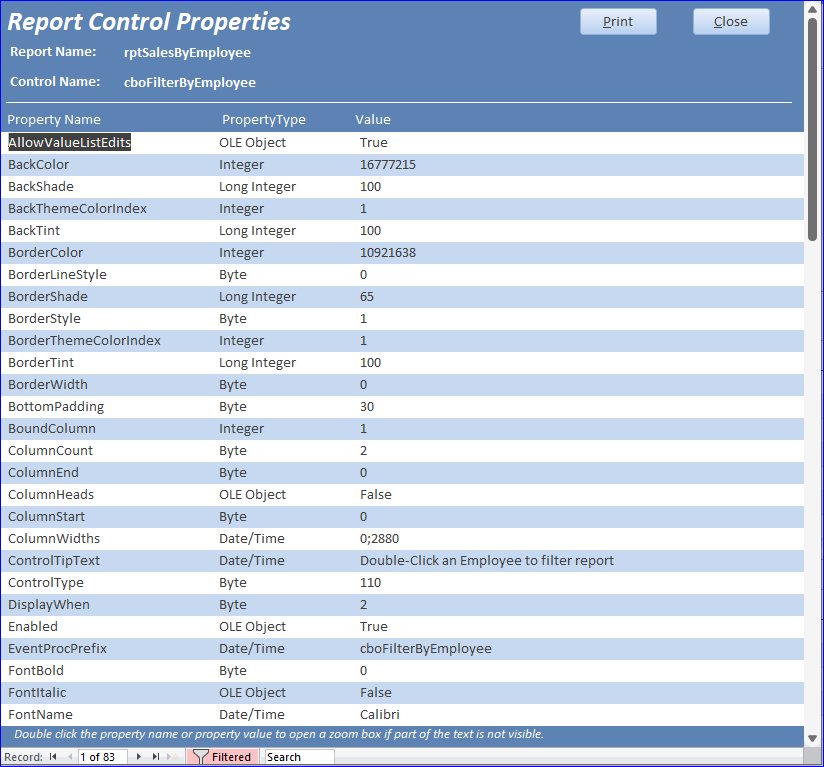824x767 pixels.
Task: Select the DisplayWhen property name
Action: point(49,606)
